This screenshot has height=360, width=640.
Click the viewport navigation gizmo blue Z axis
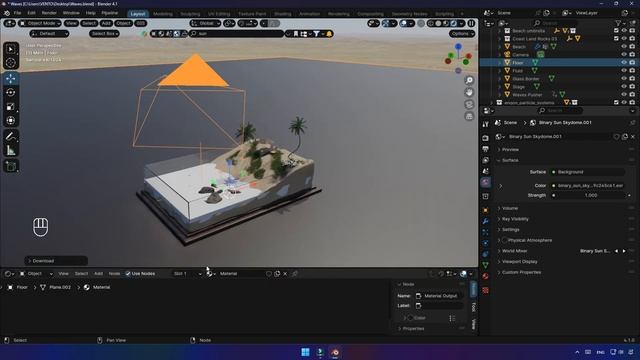tap(458, 47)
